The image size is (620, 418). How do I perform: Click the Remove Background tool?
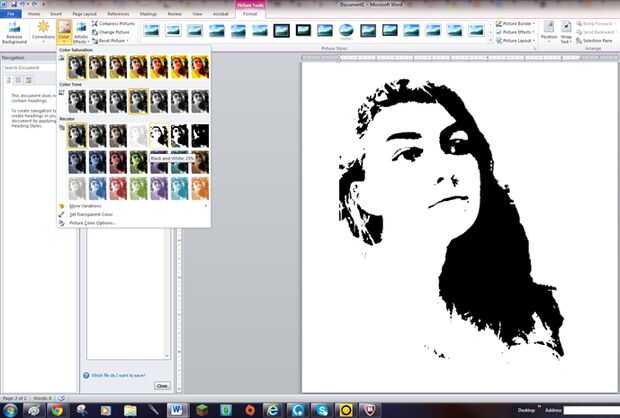[14, 32]
